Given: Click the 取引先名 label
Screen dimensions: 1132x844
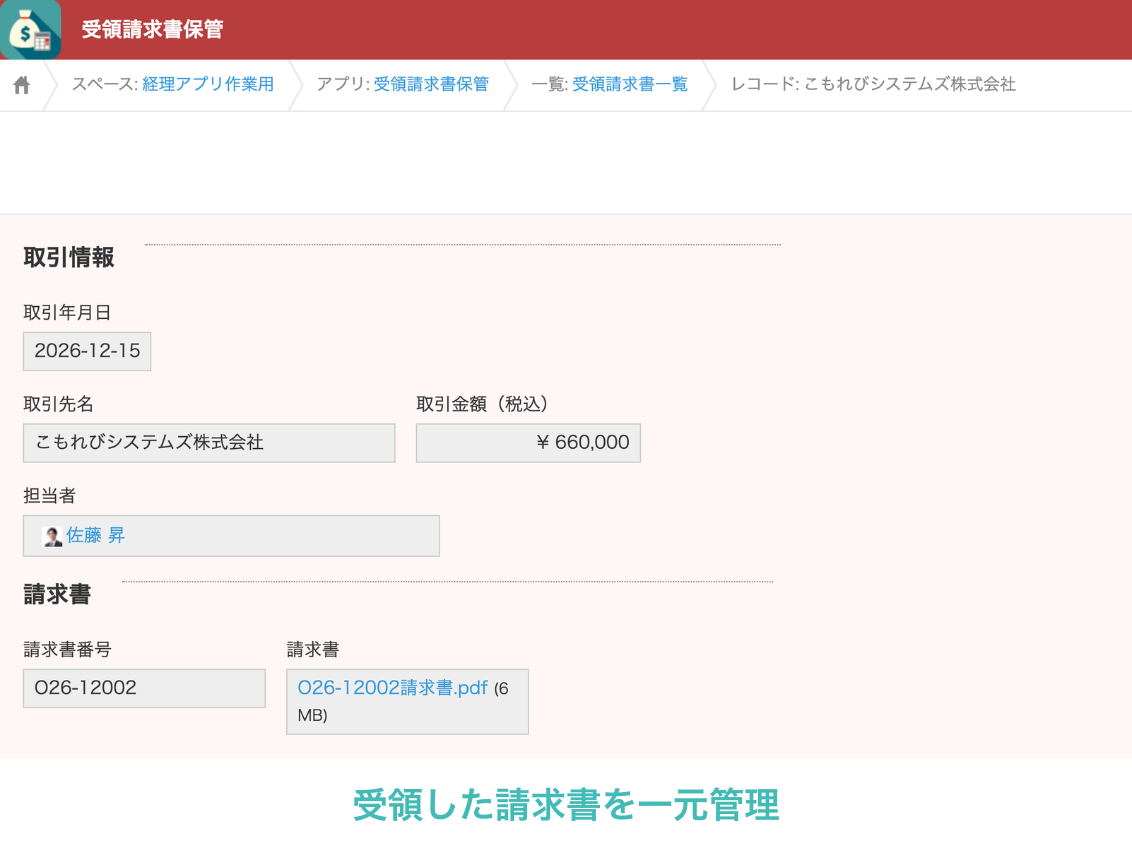Looking at the screenshot, I should 58,404.
